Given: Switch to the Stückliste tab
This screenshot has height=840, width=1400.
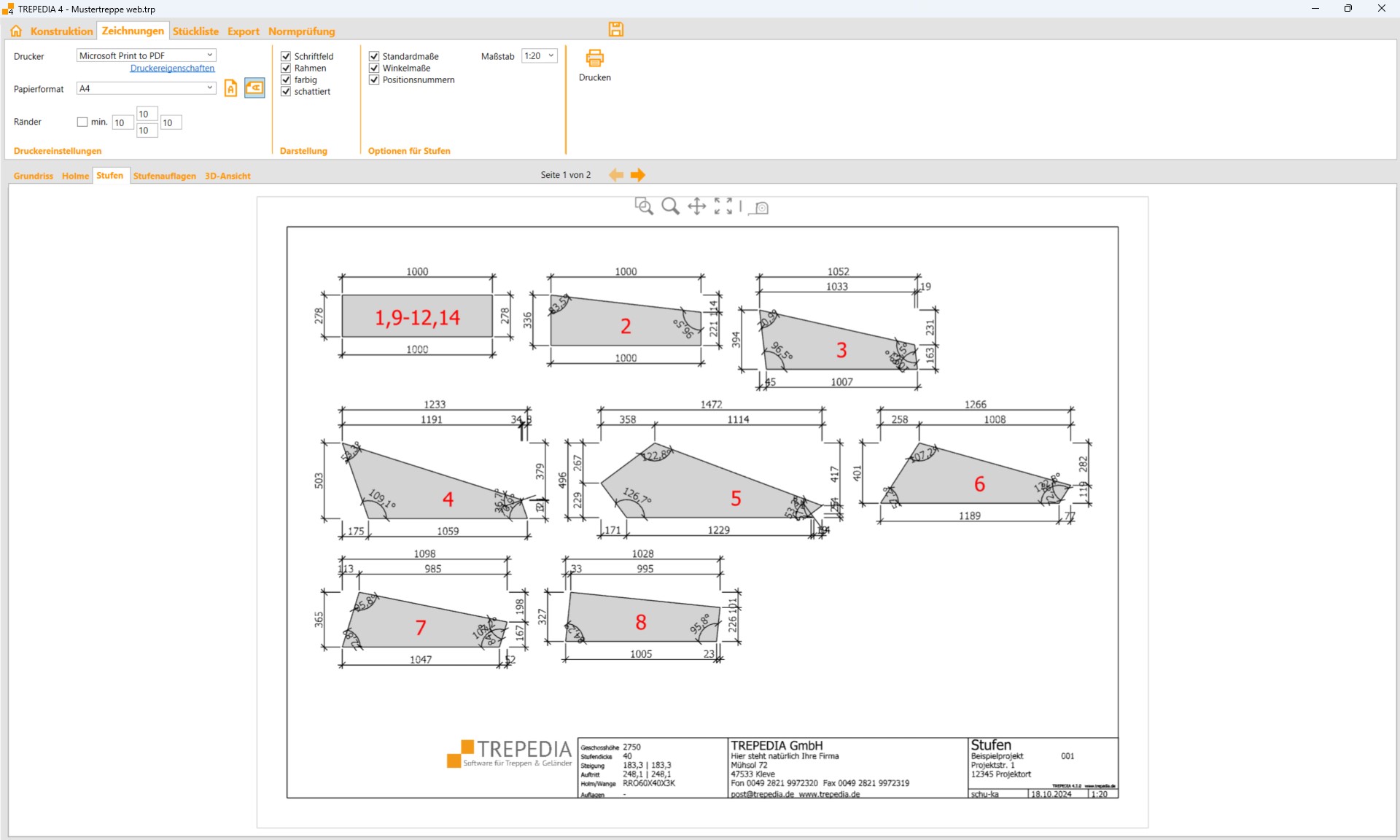Looking at the screenshot, I should click(195, 31).
